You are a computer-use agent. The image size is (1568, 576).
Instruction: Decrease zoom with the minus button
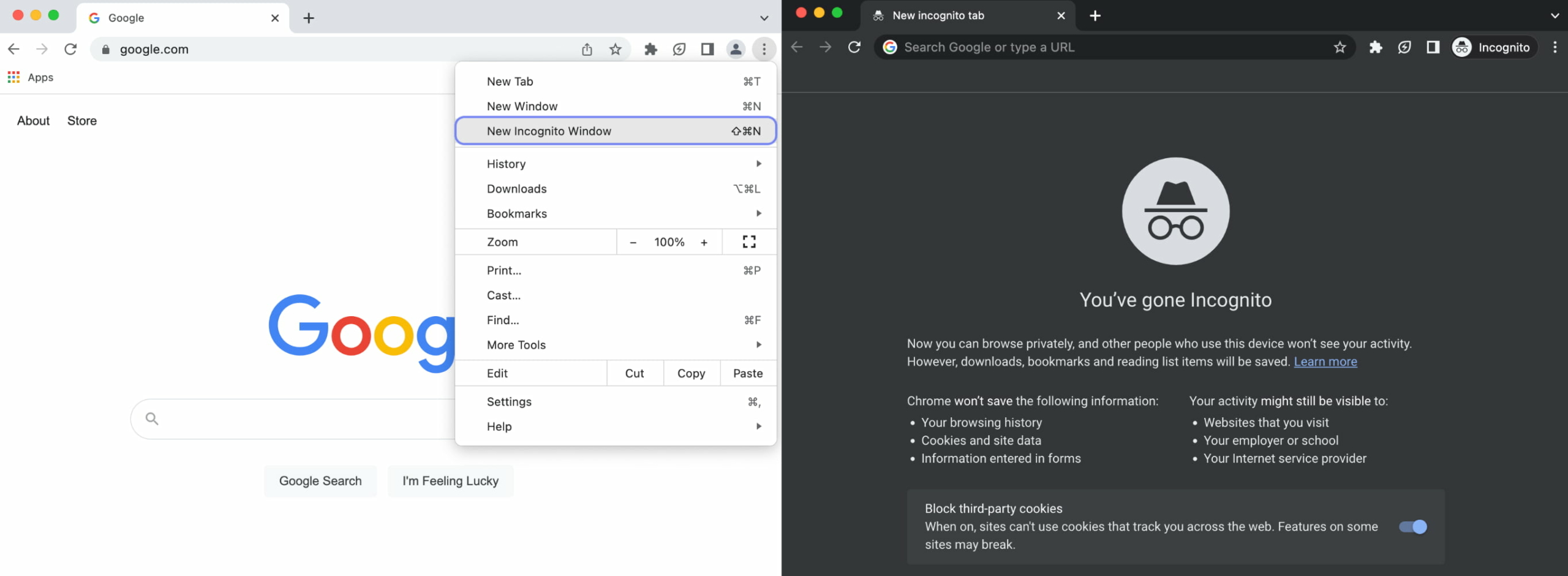(633, 242)
